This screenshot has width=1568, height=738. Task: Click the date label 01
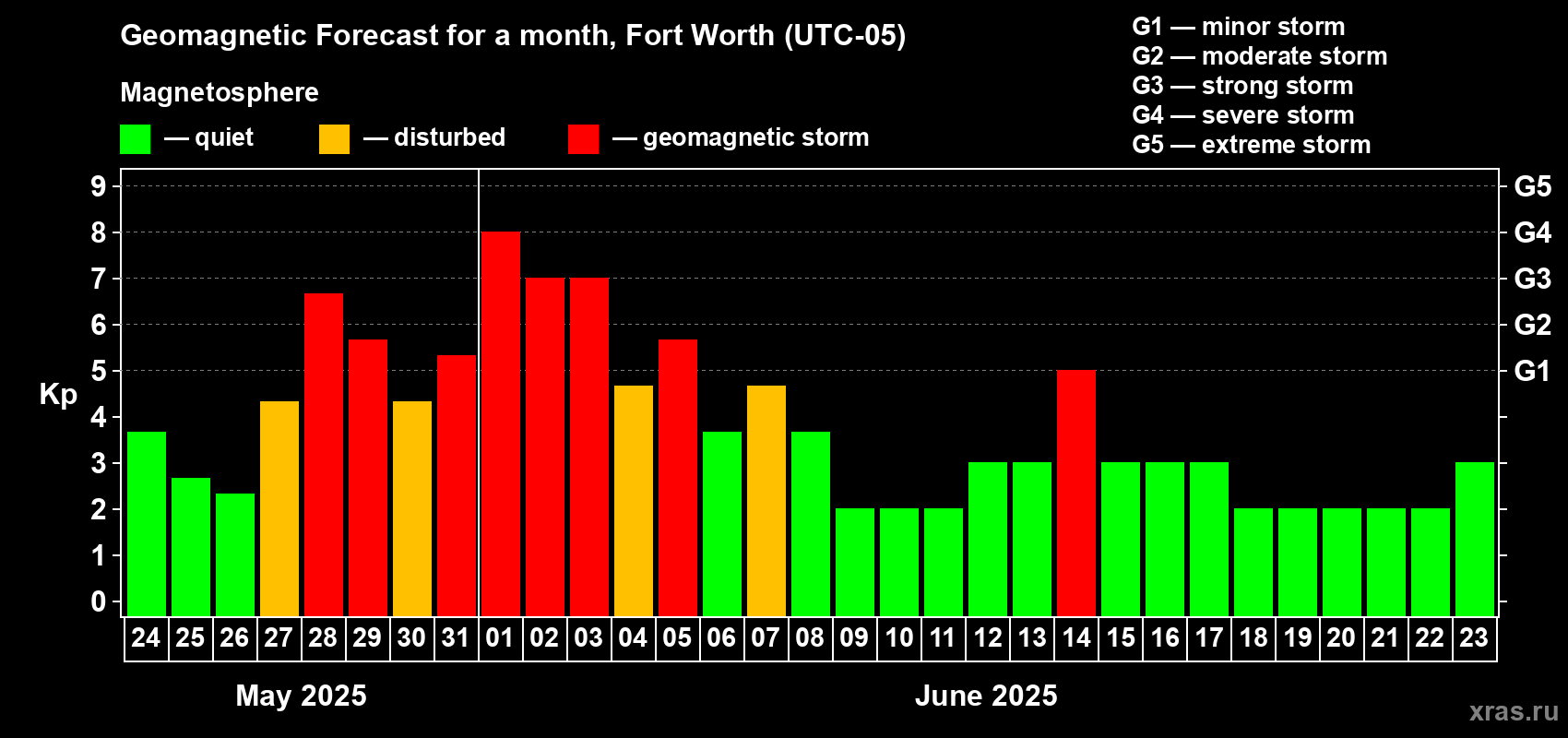click(x=500, y=638)
